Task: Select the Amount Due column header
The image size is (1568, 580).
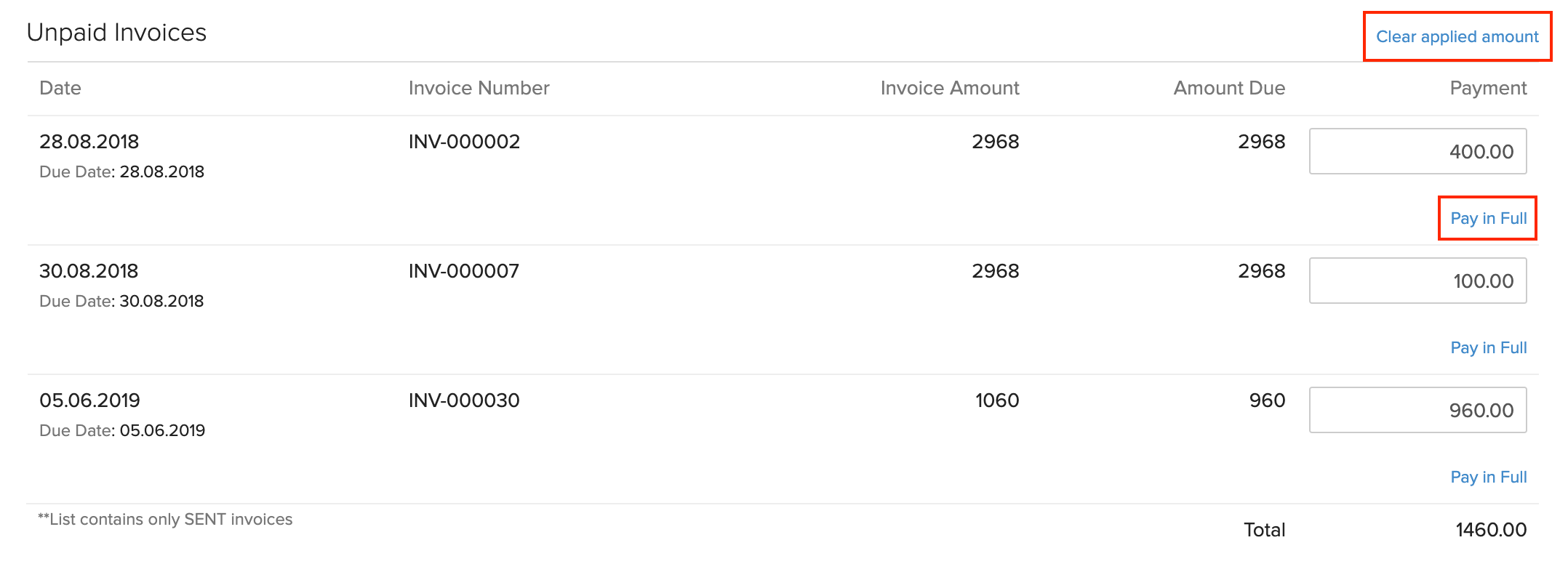Action: coord(1228,88)
